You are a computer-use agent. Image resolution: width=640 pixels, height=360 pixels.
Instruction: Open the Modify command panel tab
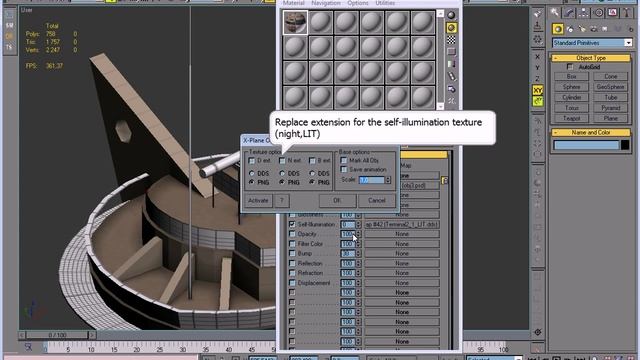[569, 13]
